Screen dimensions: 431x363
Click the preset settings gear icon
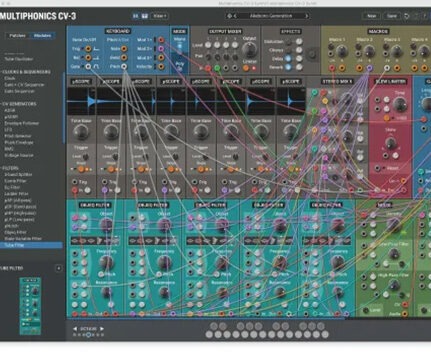229,16
